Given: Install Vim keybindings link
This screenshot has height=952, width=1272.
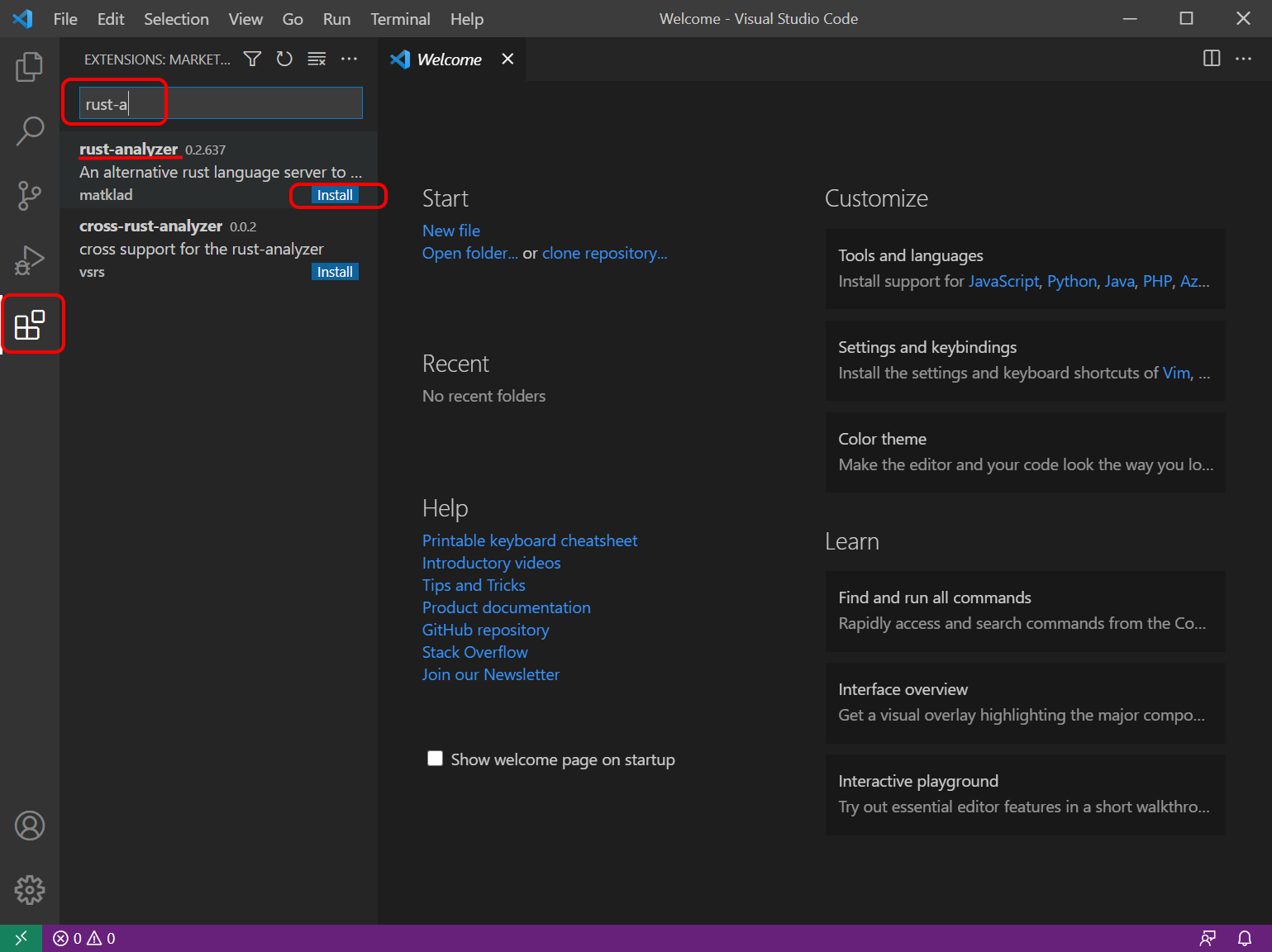Looking at the screenshot, I should (1176, 373).
